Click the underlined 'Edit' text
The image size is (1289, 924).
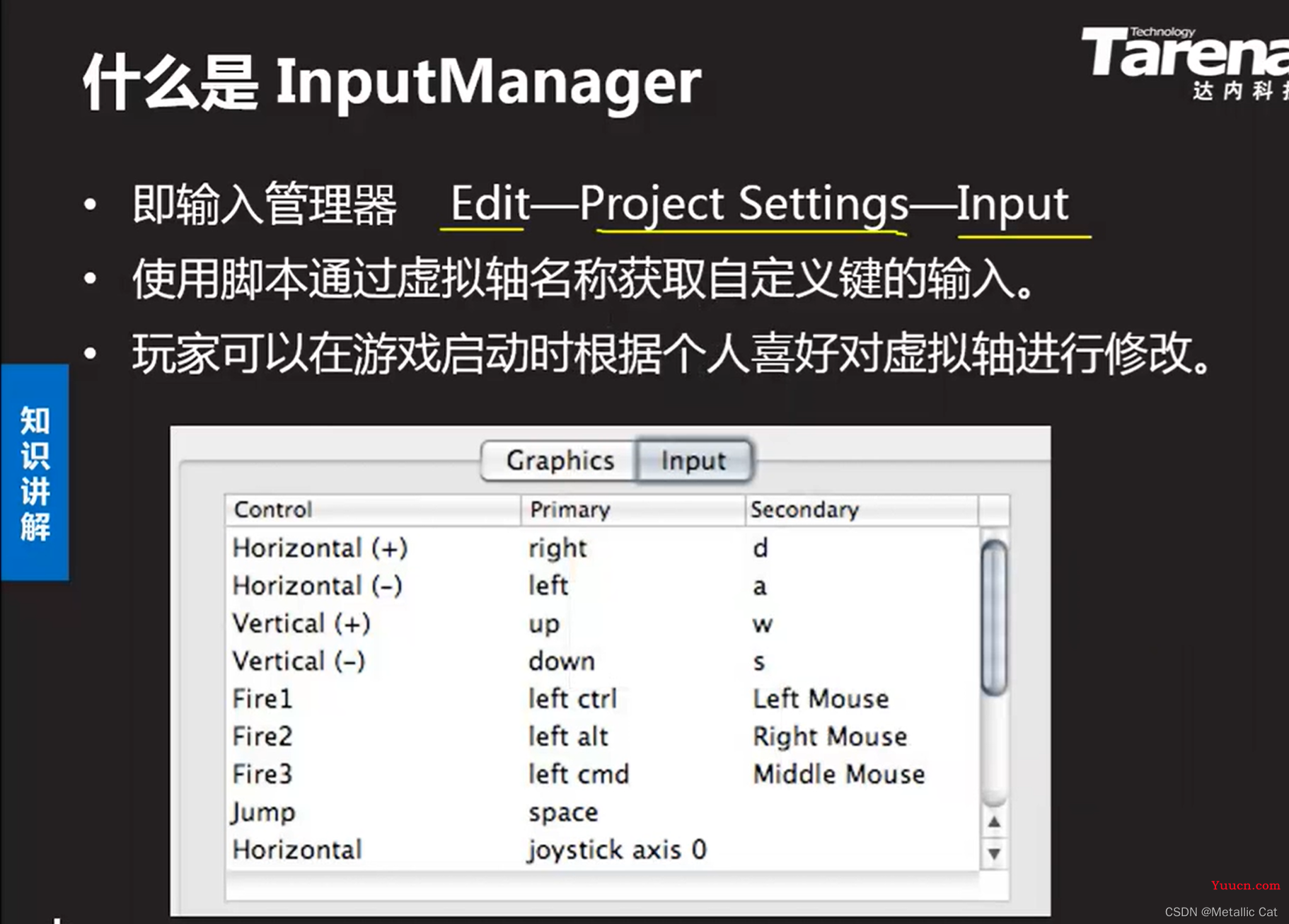click(x=490, y=204)
